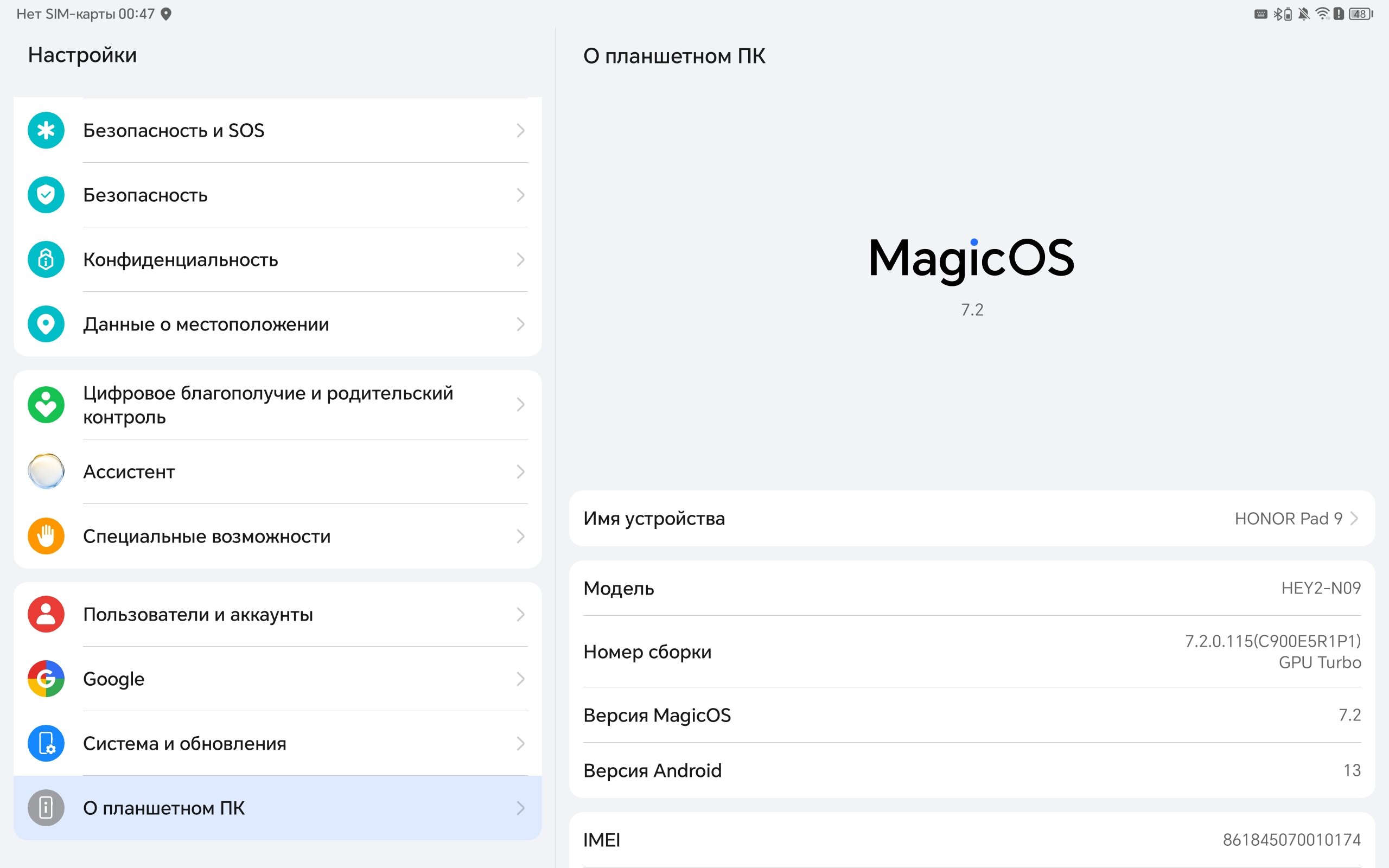The image size is (1389, 868).
Task: Tap the Bluetooth device battery status icon
Action: click(x=1282, y=14)
